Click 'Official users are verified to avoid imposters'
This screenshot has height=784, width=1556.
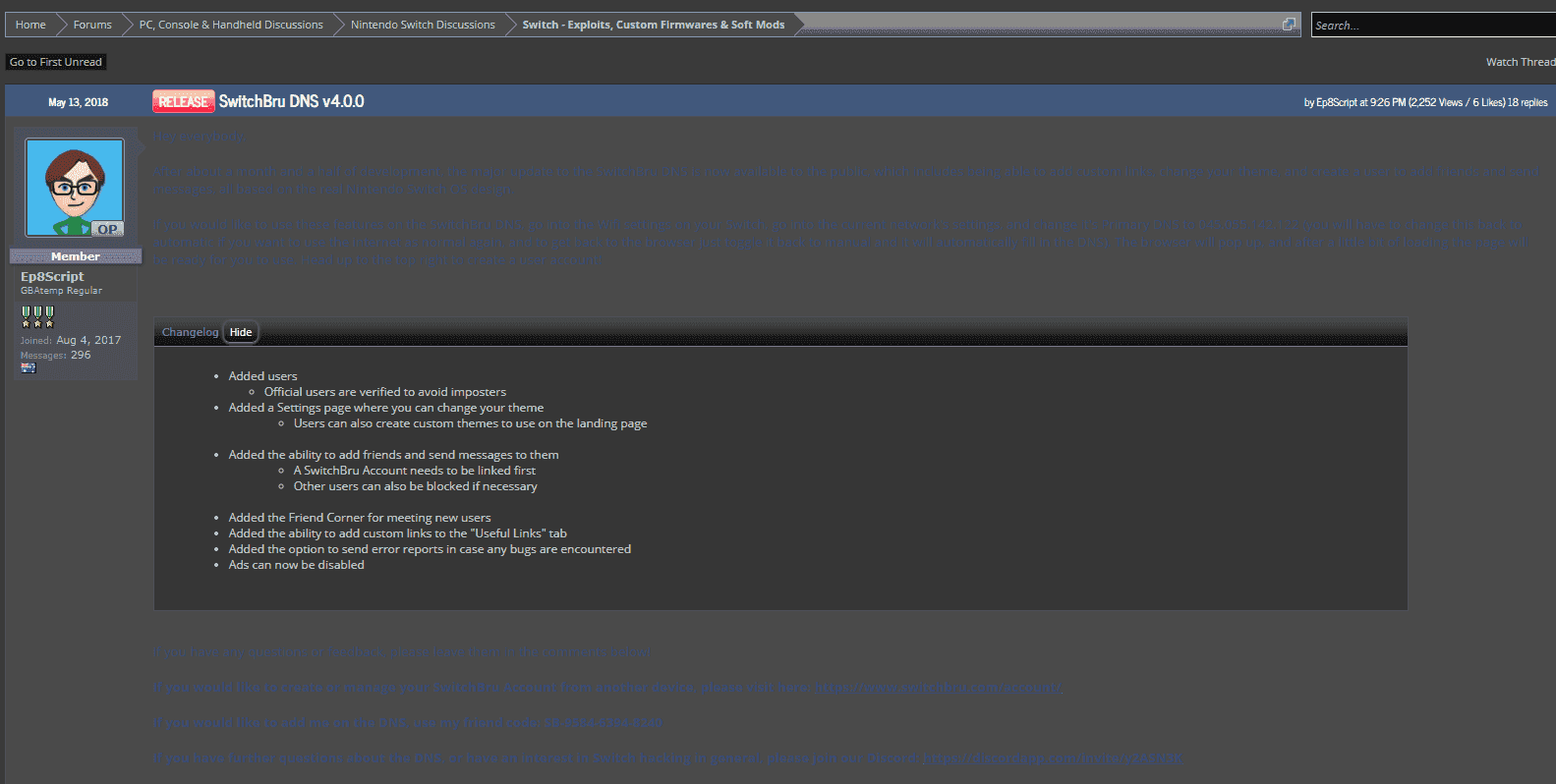point(385,392)
